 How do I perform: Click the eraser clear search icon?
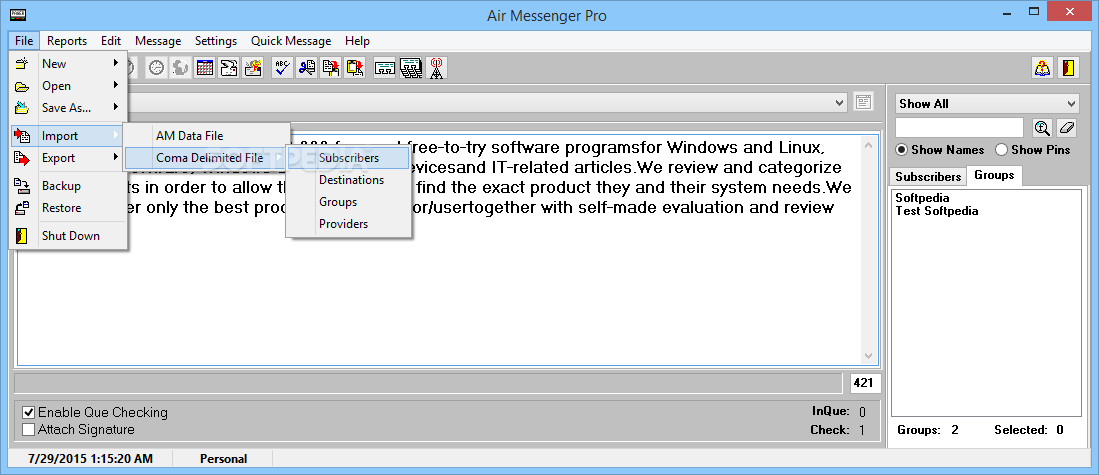point(1066,128)
